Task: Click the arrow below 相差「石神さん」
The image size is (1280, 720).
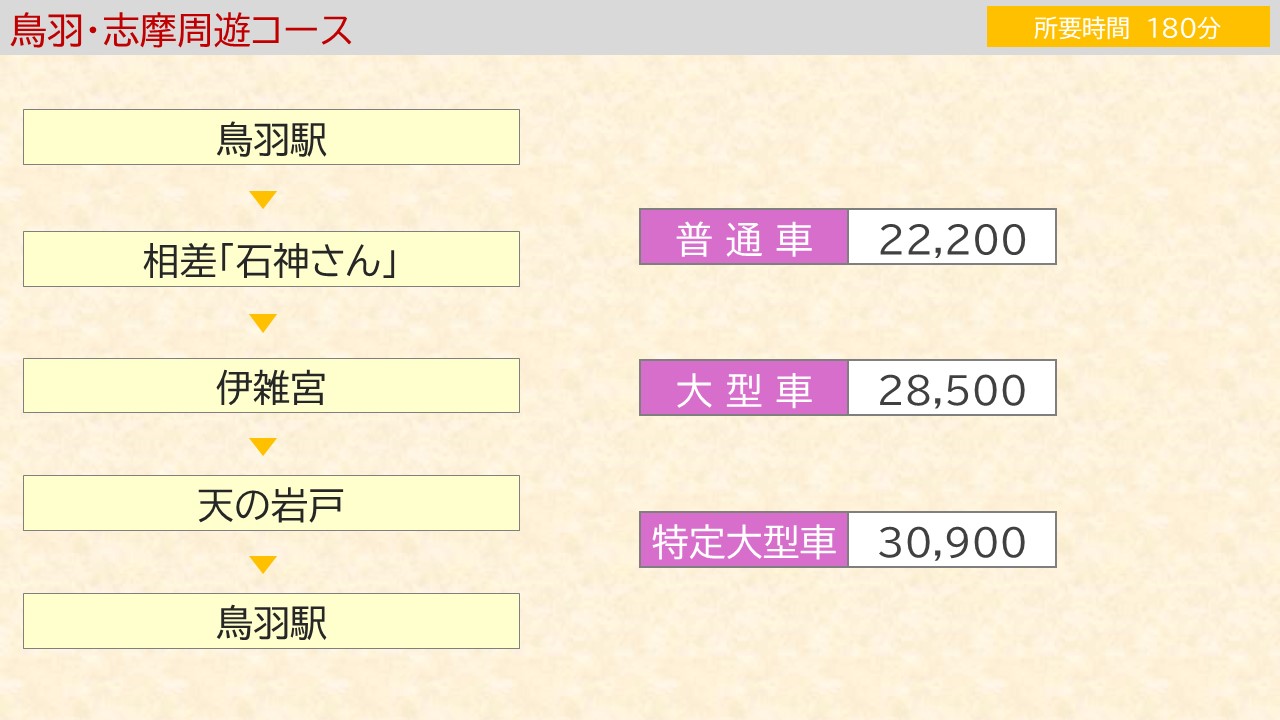Action: 263,323
